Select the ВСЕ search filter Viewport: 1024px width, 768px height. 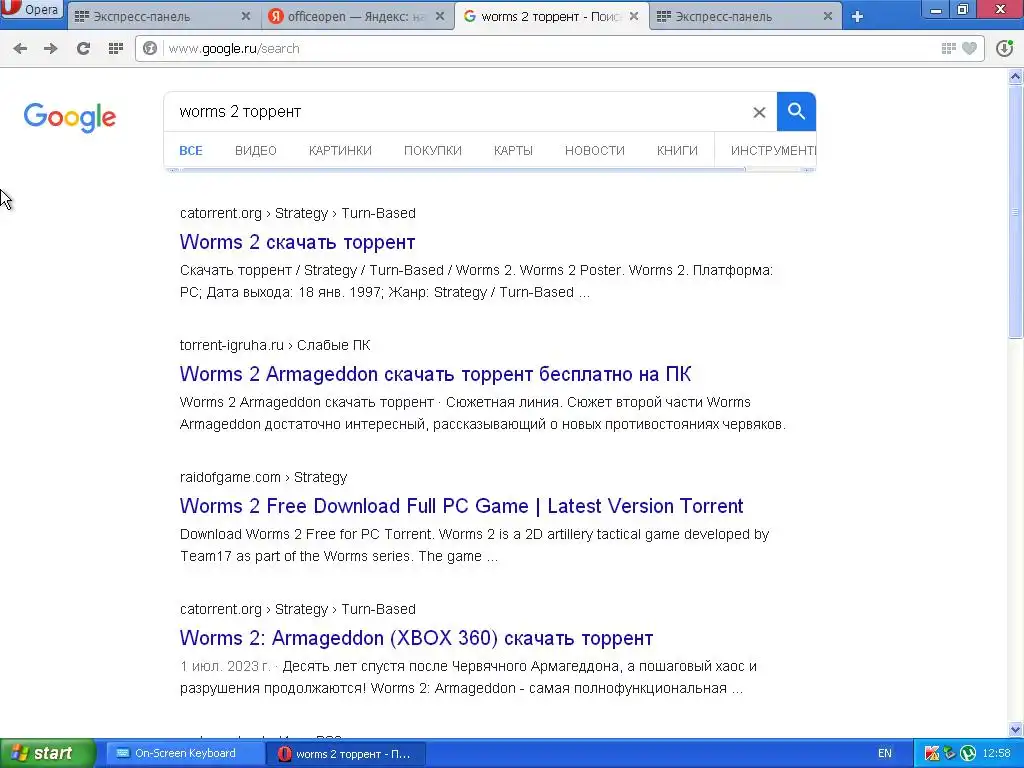click(x=191, y=151)
